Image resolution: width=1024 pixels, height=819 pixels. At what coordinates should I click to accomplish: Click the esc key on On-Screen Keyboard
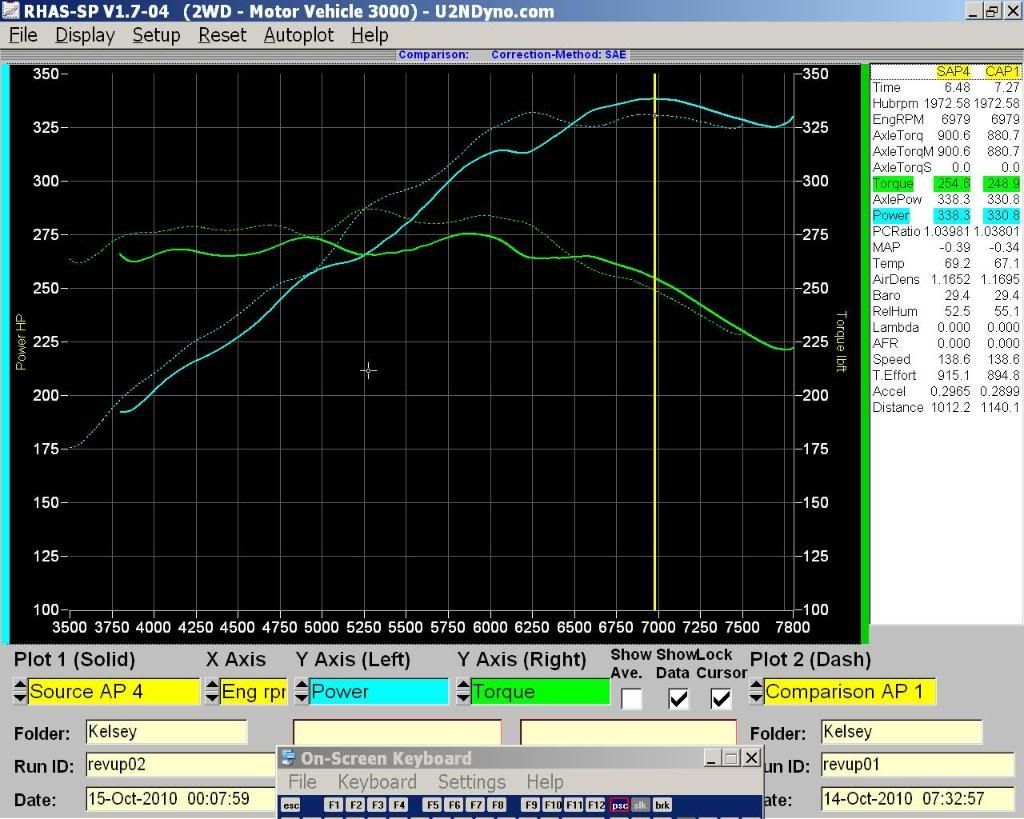pyautogui.click(x=291, y=805)
